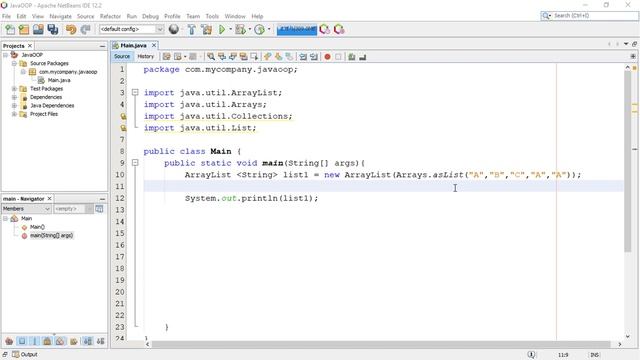Toggle Show Fields in Navigator
The height and width of the screenshot is (360, 640).
coord(22,341)
